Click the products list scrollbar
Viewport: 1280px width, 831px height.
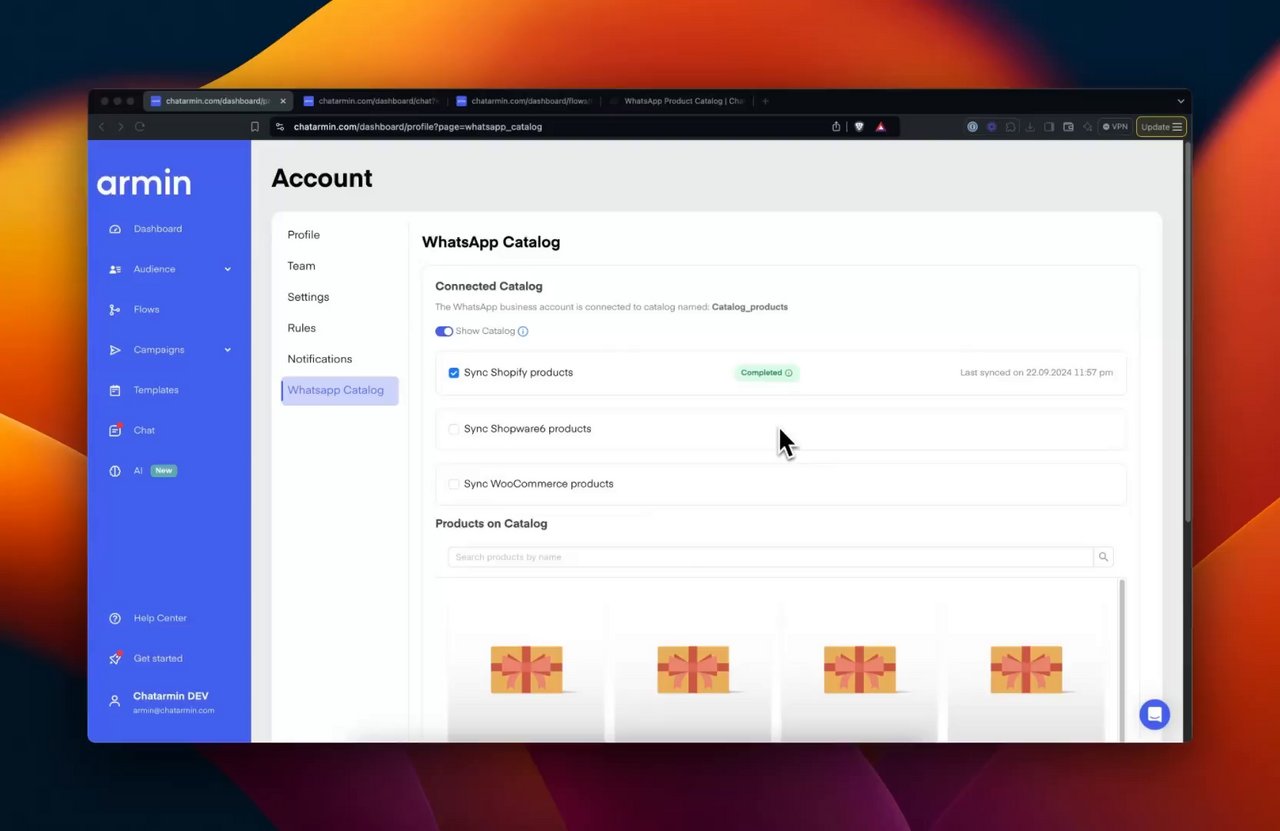point(1121,660)
